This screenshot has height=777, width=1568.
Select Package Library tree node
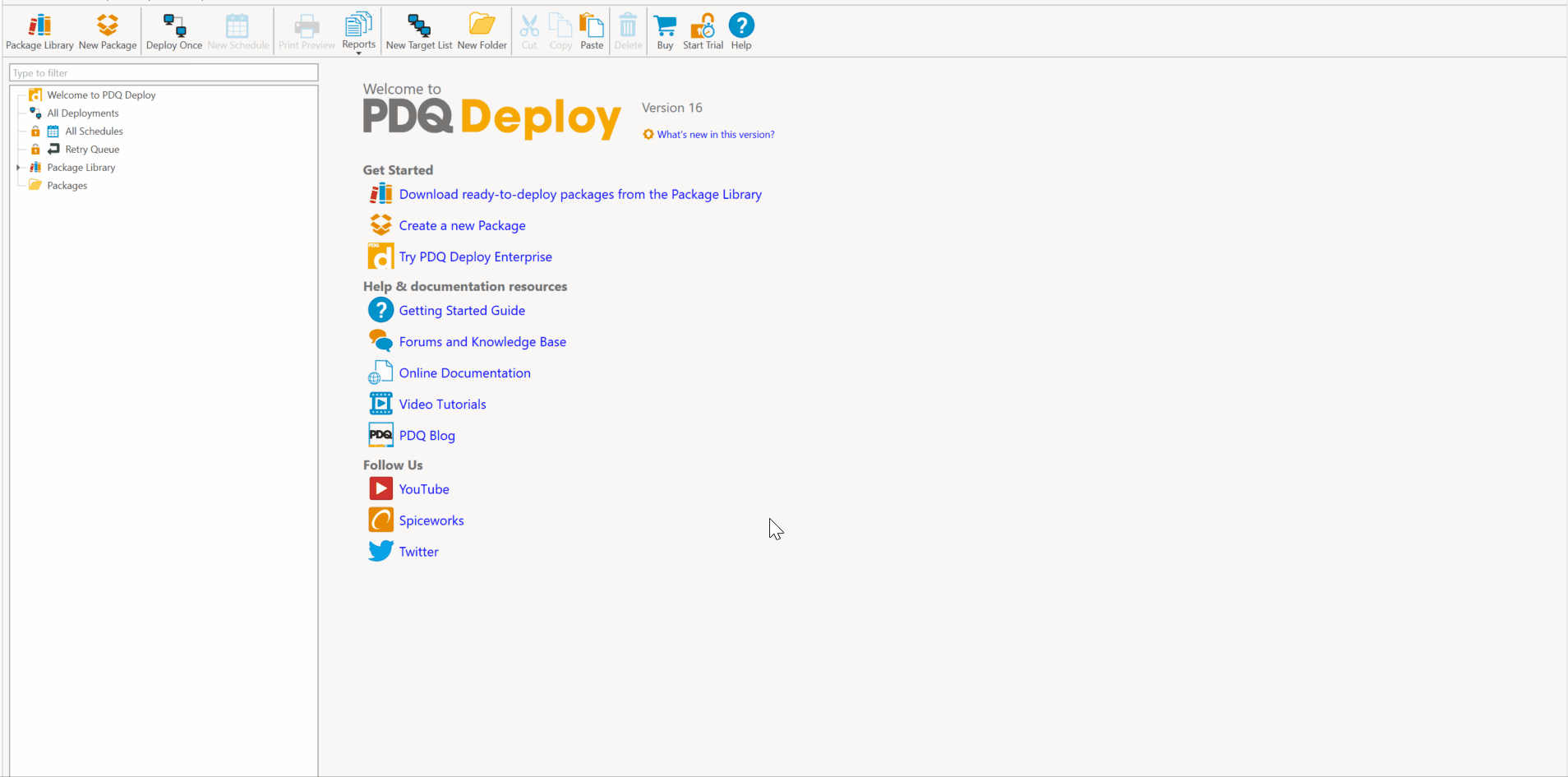click(81, 168)
